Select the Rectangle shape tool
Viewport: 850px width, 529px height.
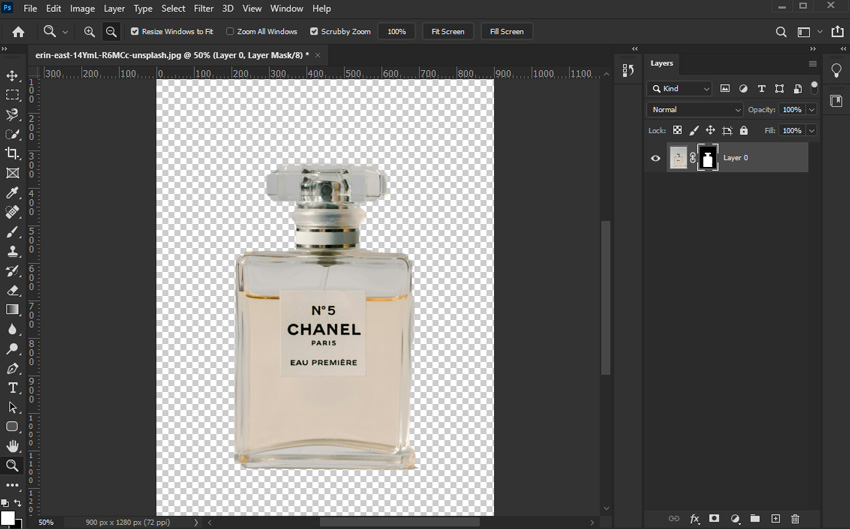click(12, 427)
